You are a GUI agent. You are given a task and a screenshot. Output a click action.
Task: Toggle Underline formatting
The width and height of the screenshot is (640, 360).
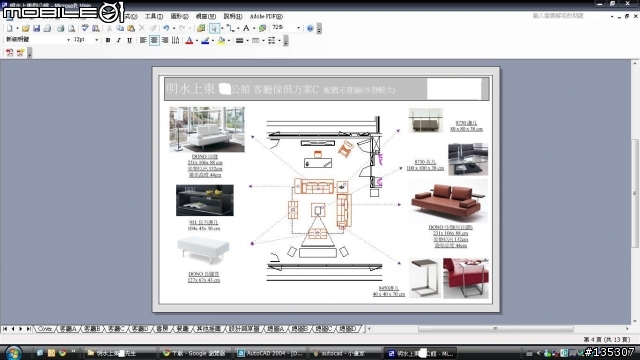pyautogui.click(x=129, y=40)
